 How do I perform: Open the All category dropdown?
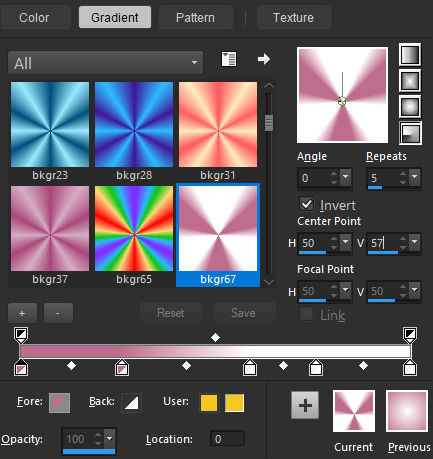[105, 63]
